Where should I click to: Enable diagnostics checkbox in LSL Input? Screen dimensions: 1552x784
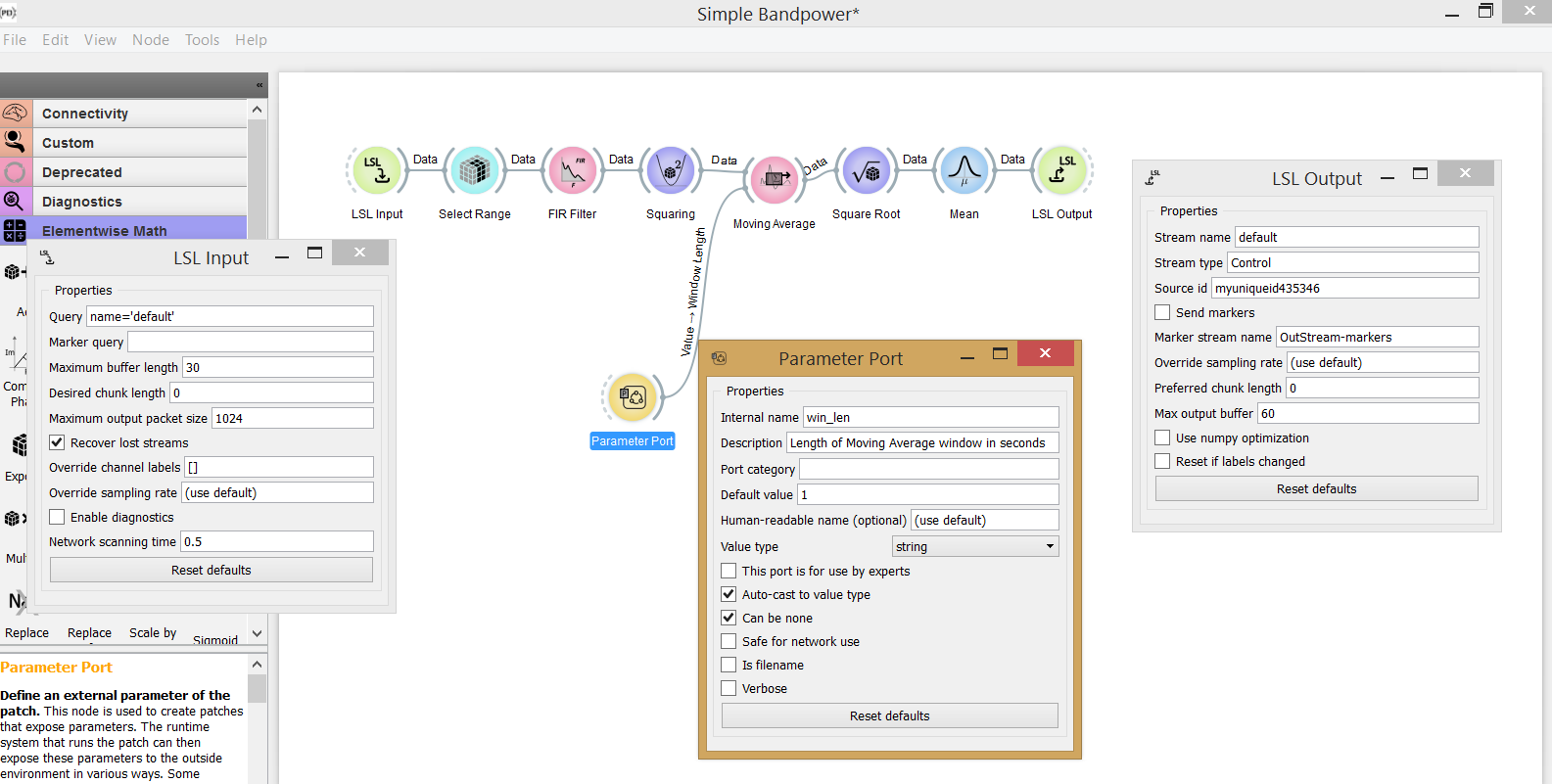[x=57, y=517]
